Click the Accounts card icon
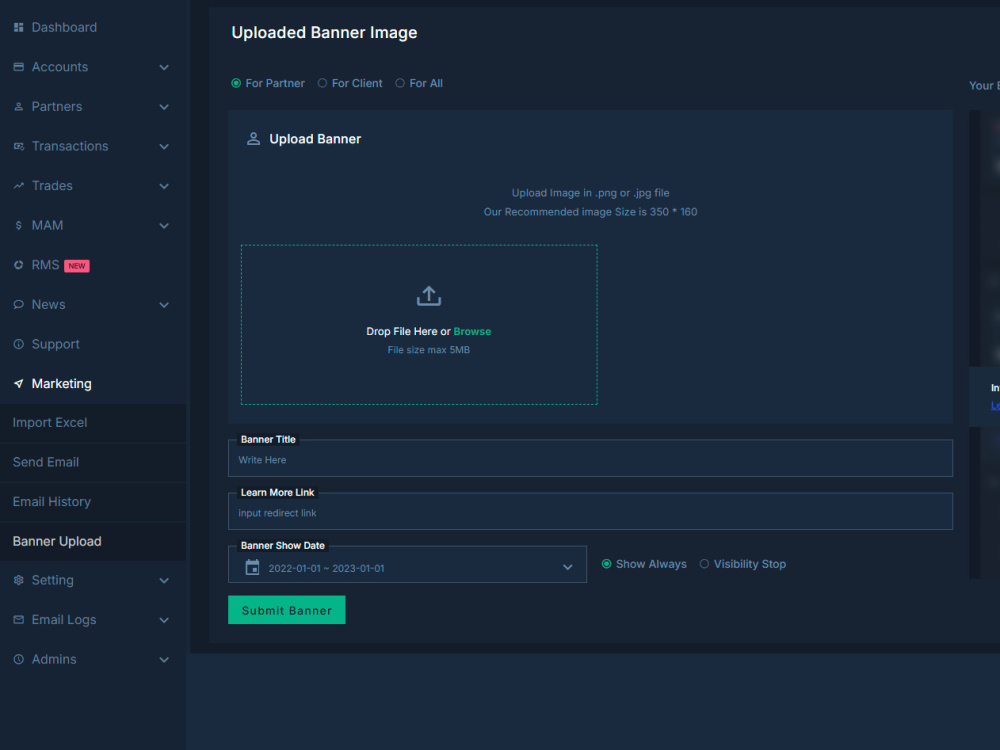The height and width of the screenshot is (750, 1000). tap(18, 67)
